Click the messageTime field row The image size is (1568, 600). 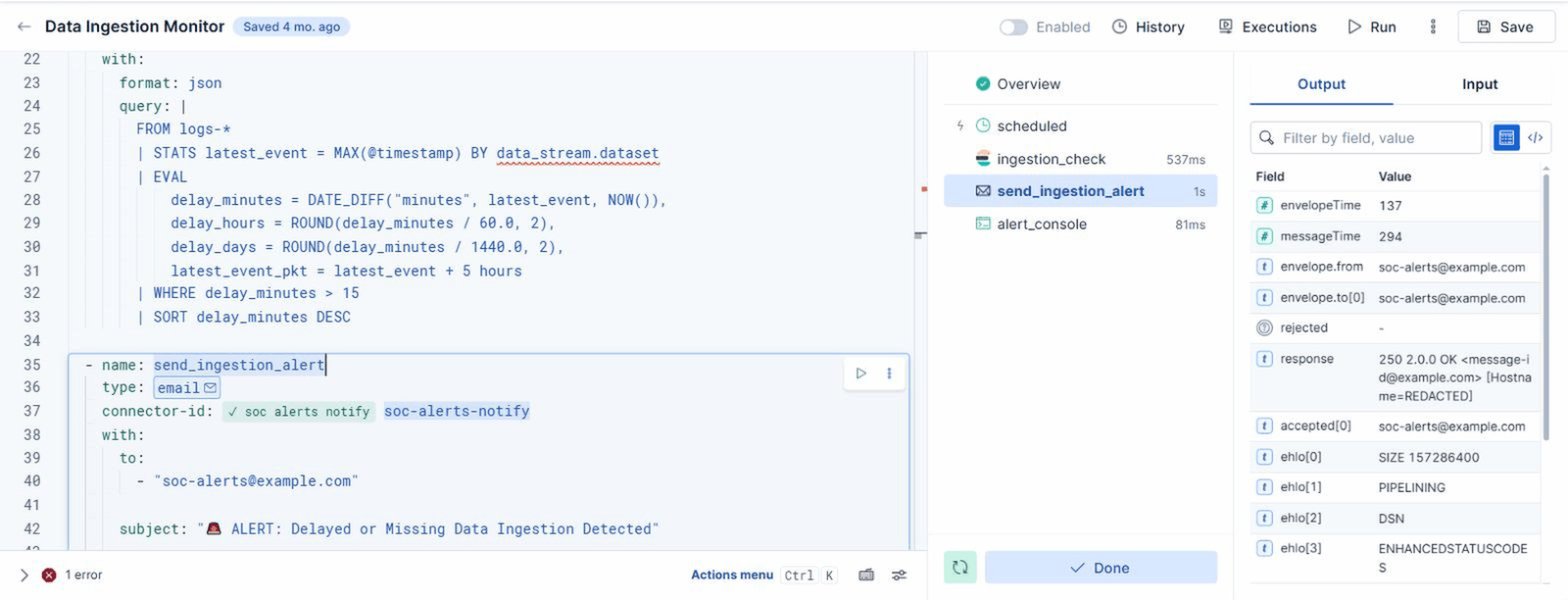coord(1395,236)
